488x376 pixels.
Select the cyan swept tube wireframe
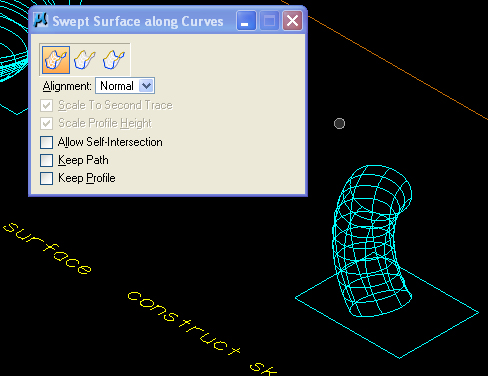pos(372,240)
